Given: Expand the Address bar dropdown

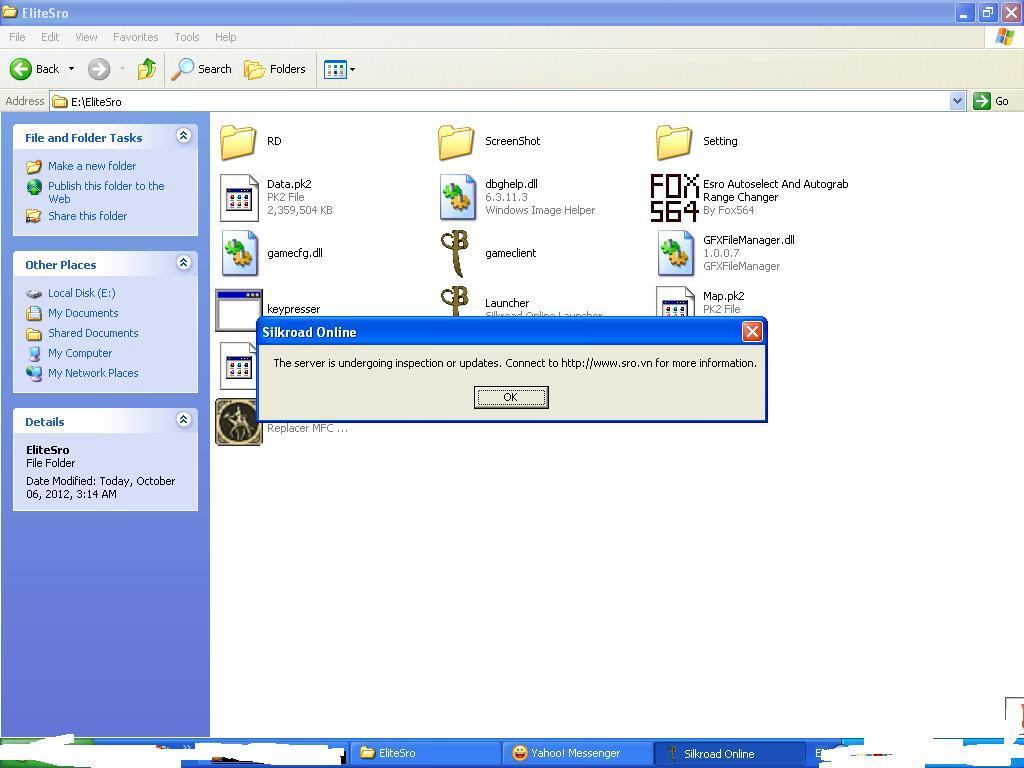Looking at the screenshot, I should click(957, 101).
